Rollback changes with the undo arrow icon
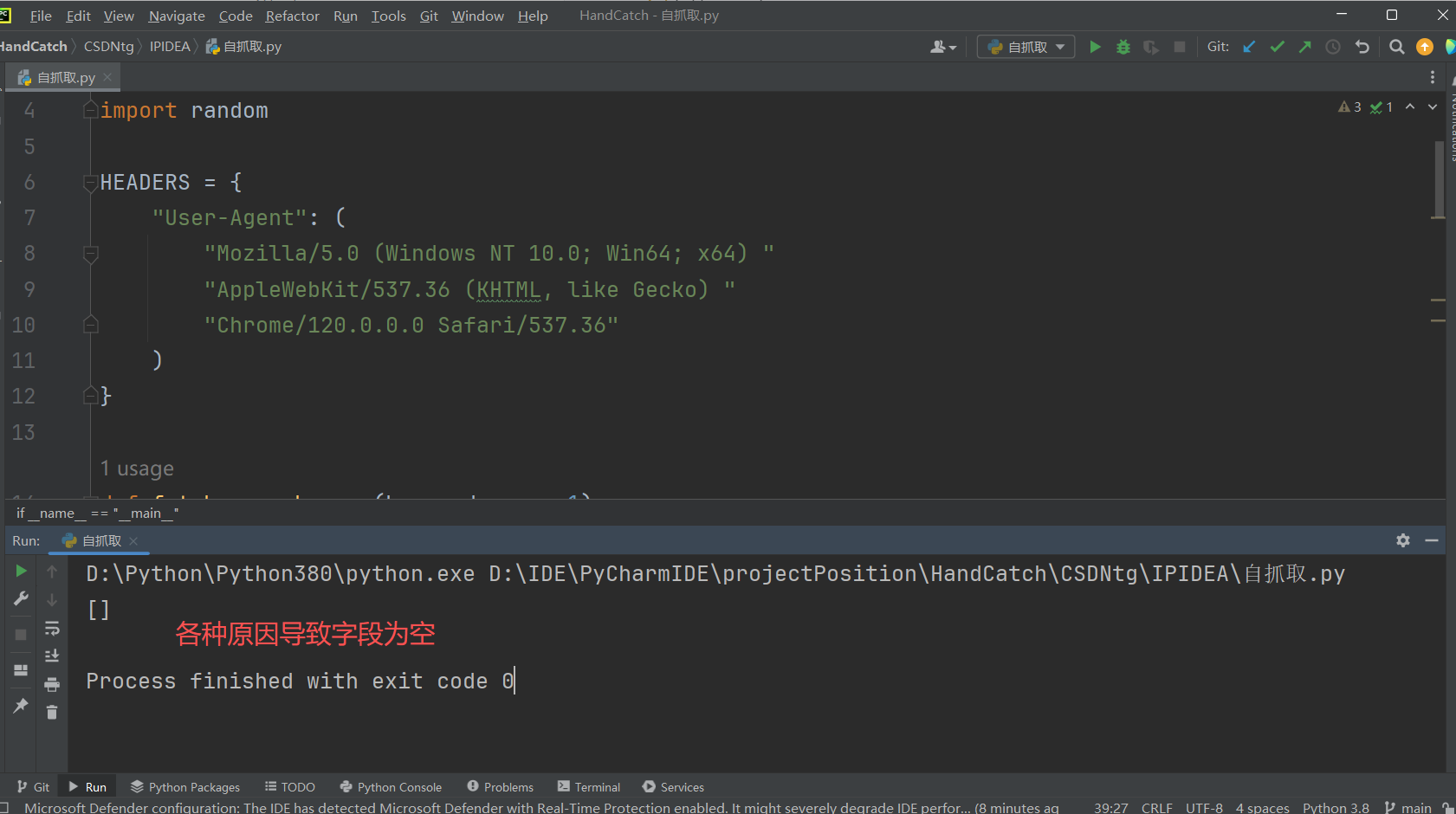1456x814 pixels. [x=1362, y=47]
